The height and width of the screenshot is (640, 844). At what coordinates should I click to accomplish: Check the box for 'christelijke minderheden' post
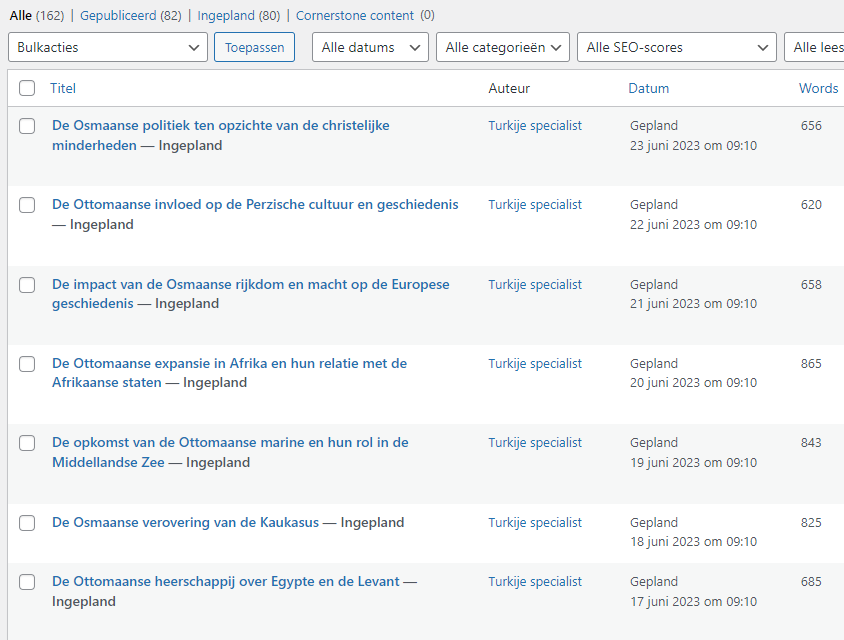click(27, 126)
